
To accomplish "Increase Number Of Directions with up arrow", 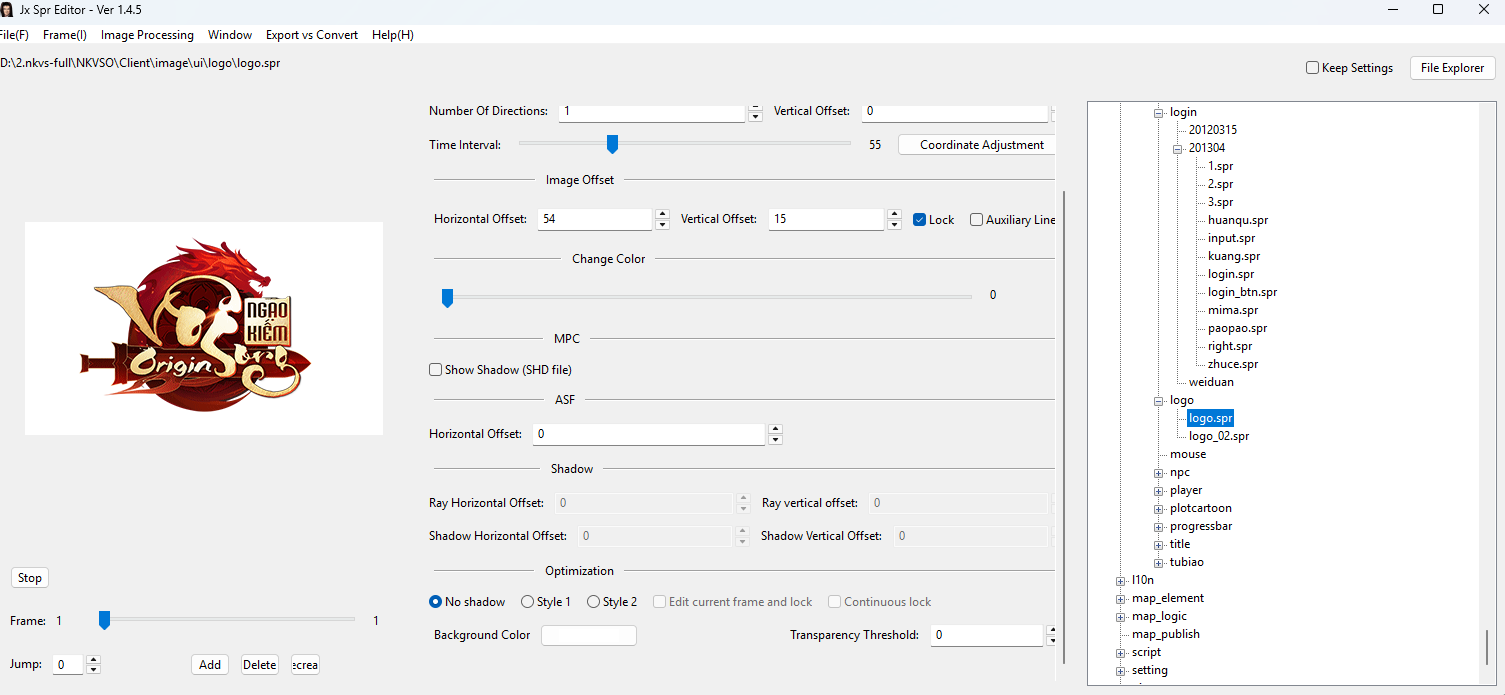I will coord(755,106).
